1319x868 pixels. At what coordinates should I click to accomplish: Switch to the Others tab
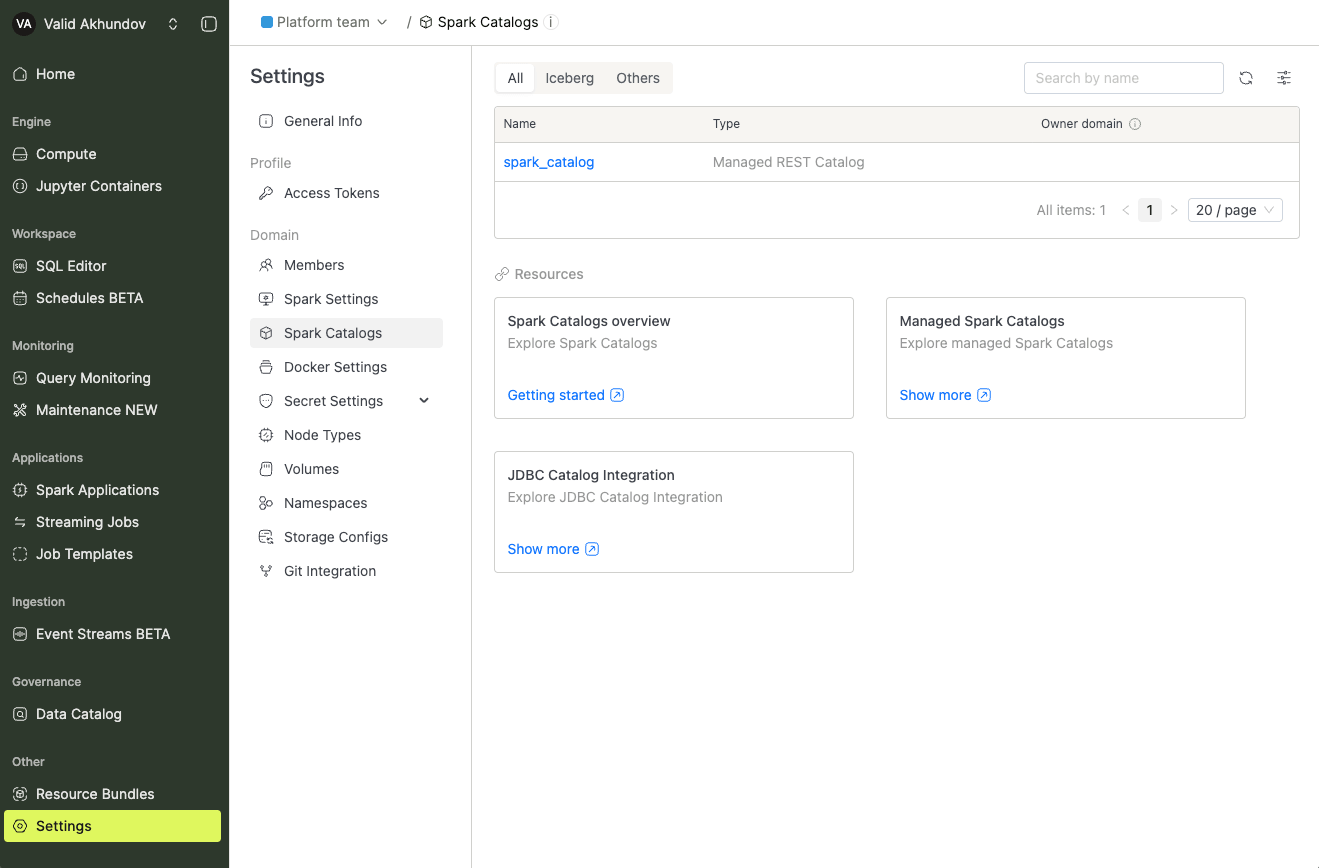[638, 78]
